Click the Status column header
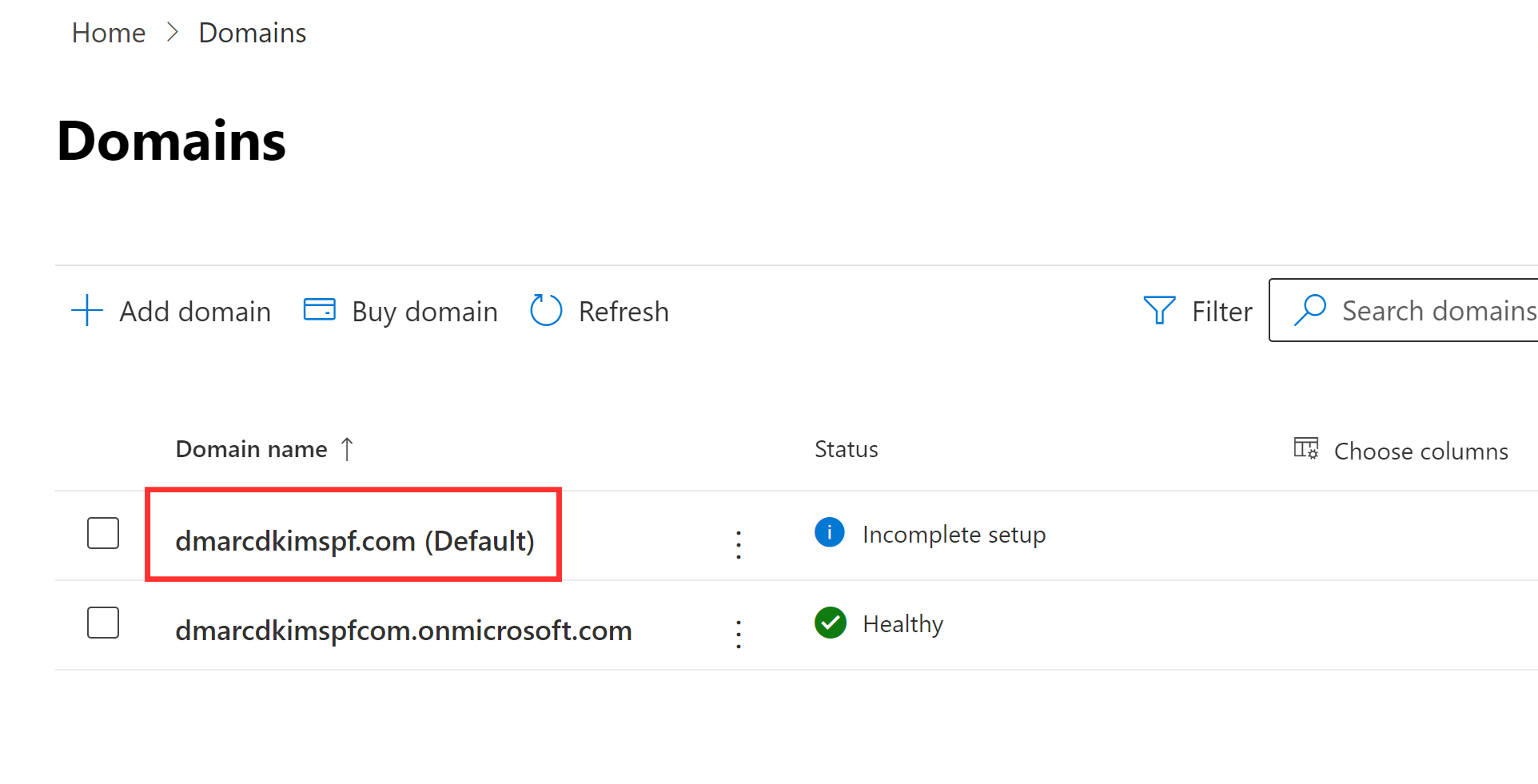 coord(847,449)
